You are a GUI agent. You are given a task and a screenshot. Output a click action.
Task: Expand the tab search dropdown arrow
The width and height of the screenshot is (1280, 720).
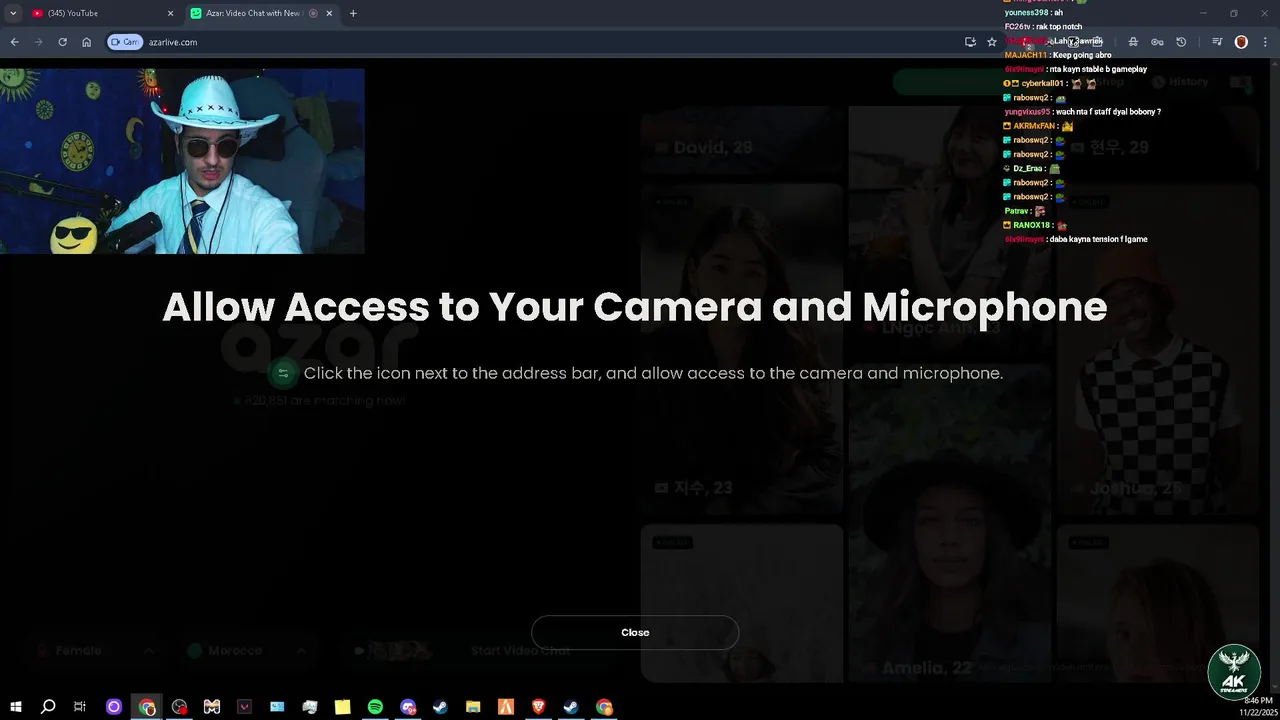(x=13, y=13)
